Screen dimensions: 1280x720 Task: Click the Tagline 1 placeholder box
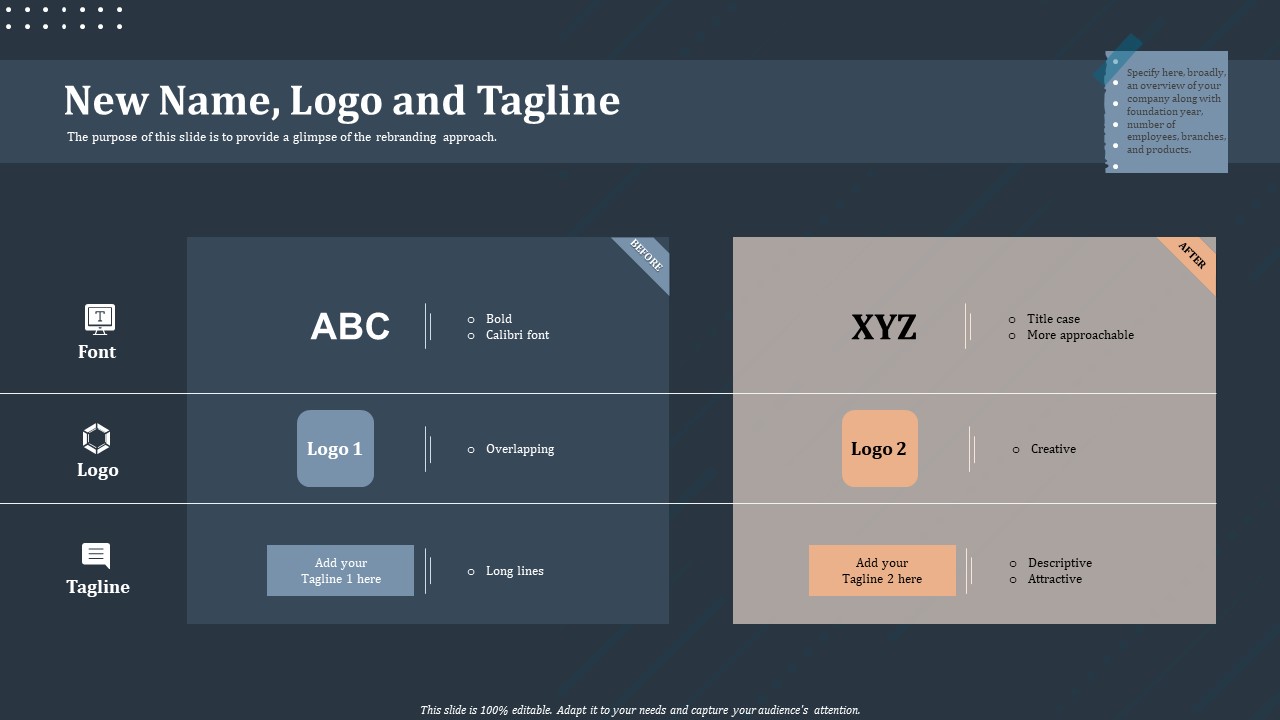pyautogui.click(x=340, y=571)
